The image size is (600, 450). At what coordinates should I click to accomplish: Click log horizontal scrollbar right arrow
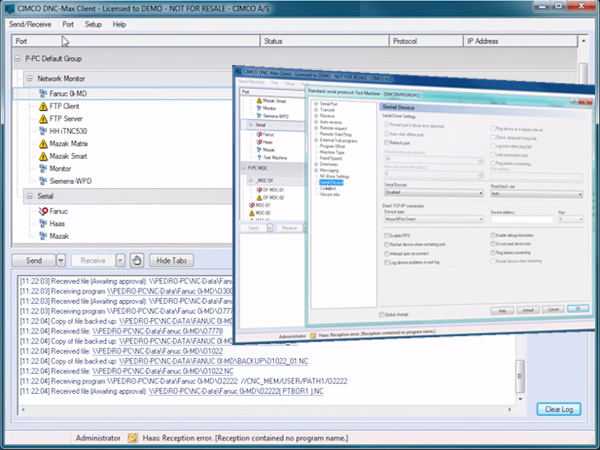(x=509, y=409)
